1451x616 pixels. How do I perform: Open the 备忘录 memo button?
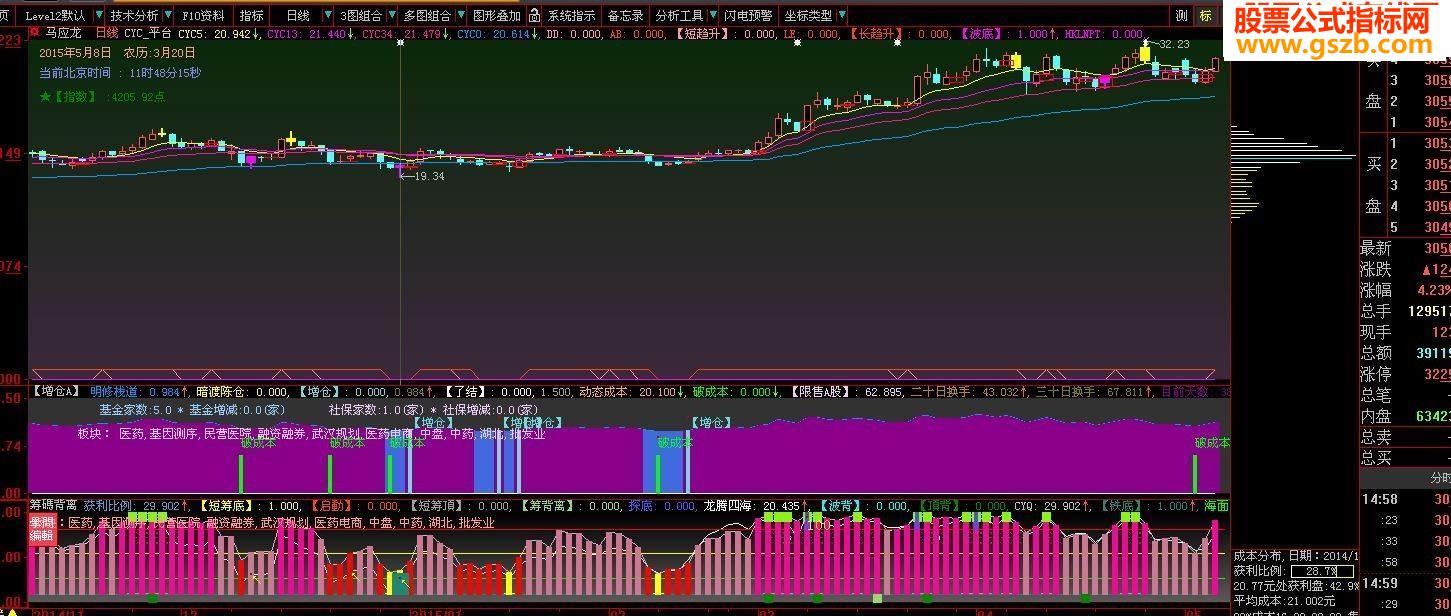pos(625,16)
